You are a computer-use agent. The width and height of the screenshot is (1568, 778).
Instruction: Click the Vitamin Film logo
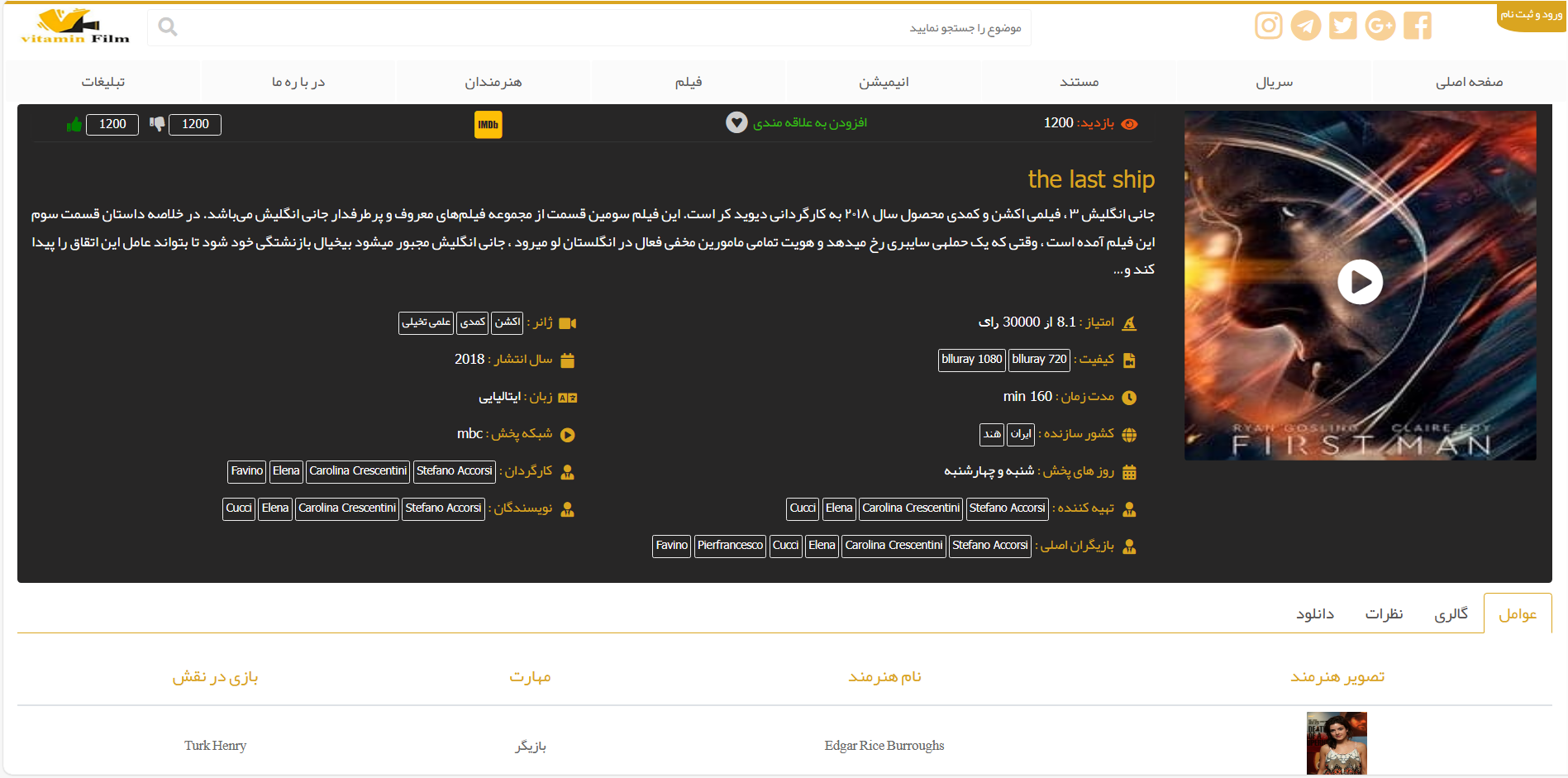[75, 27]
